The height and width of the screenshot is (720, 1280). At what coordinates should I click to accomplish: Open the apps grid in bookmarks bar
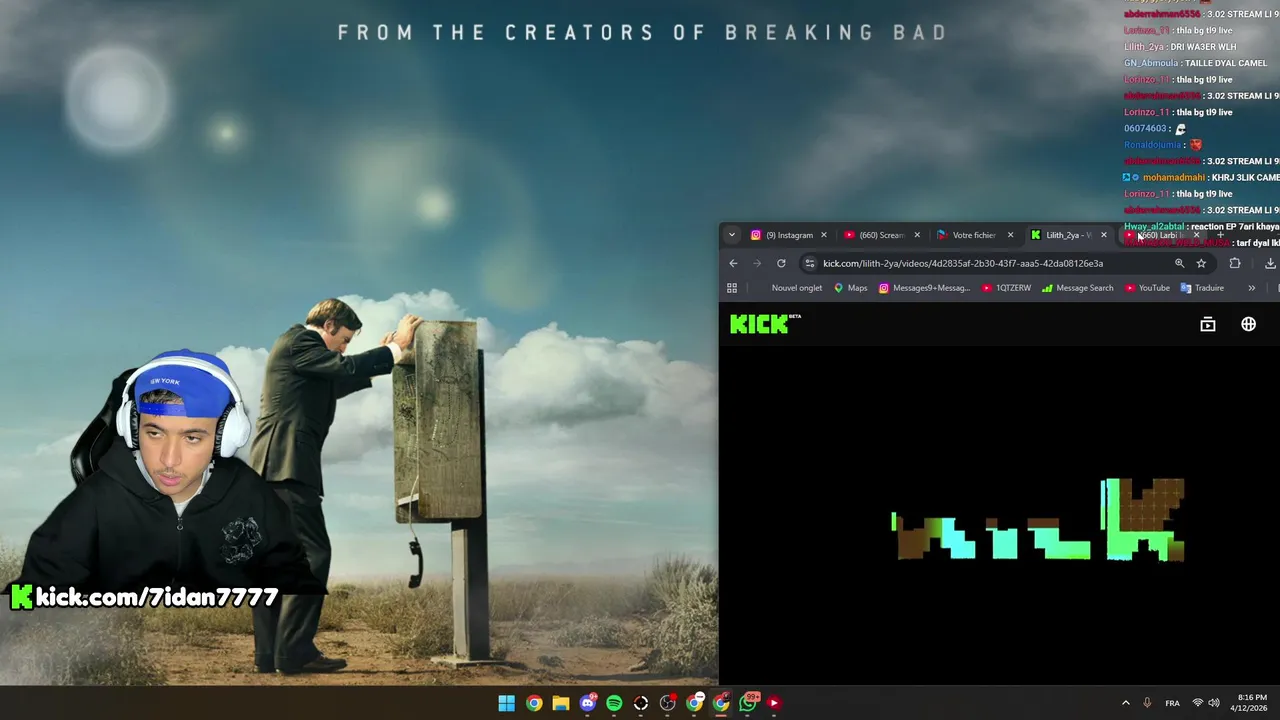[732, 288]
